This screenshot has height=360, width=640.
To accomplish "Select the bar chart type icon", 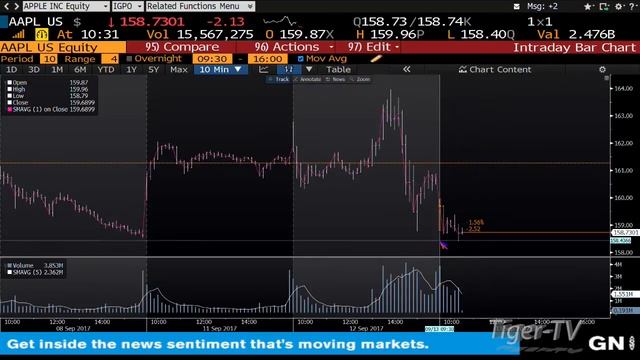I will 289,69.
